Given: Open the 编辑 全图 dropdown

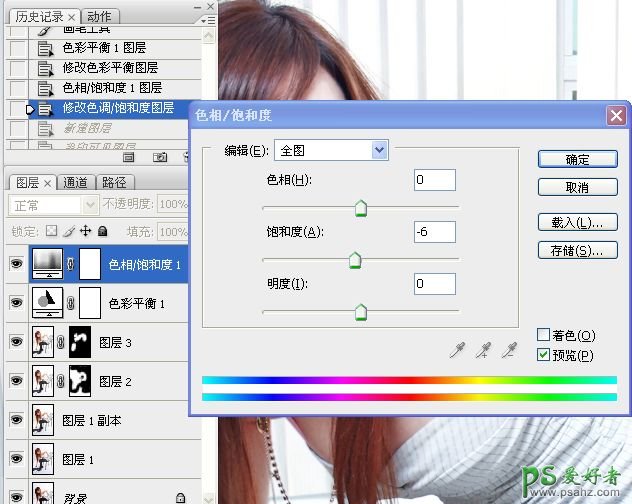Looking at the screenshot, I should coord(331,150).
